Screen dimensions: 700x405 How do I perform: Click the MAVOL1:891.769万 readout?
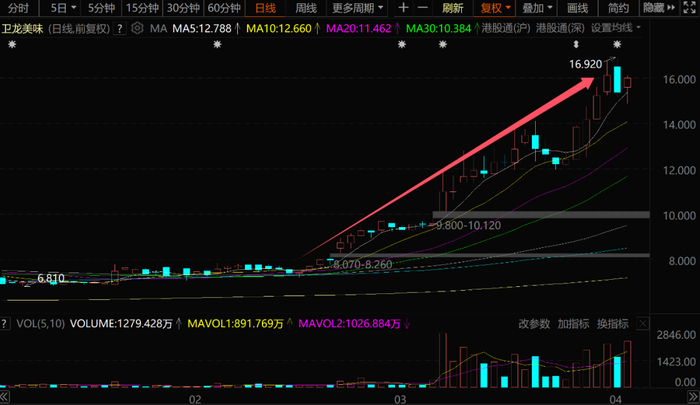(235, 324)
